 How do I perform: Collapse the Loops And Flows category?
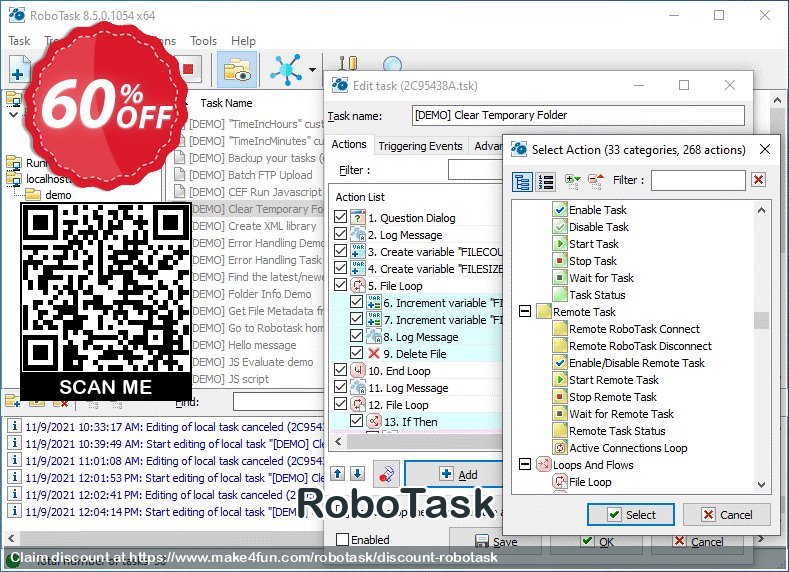tap(525, 464)
